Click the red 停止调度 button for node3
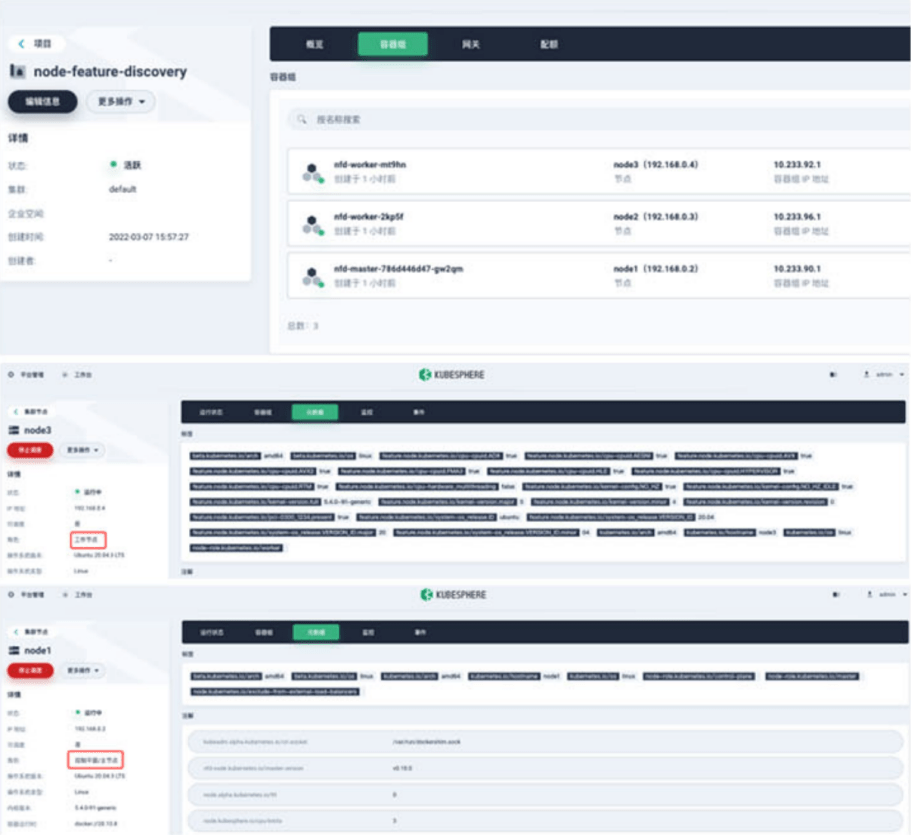Viewport: 911px width, 835px height. (30, 450)
